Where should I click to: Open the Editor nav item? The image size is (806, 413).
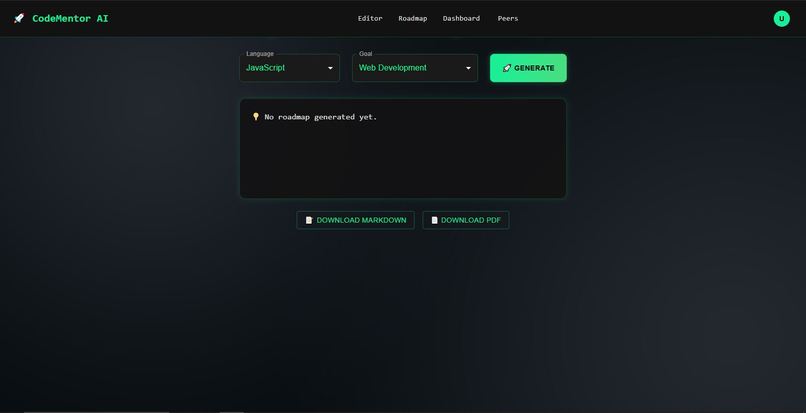click(x=370, y=19)
